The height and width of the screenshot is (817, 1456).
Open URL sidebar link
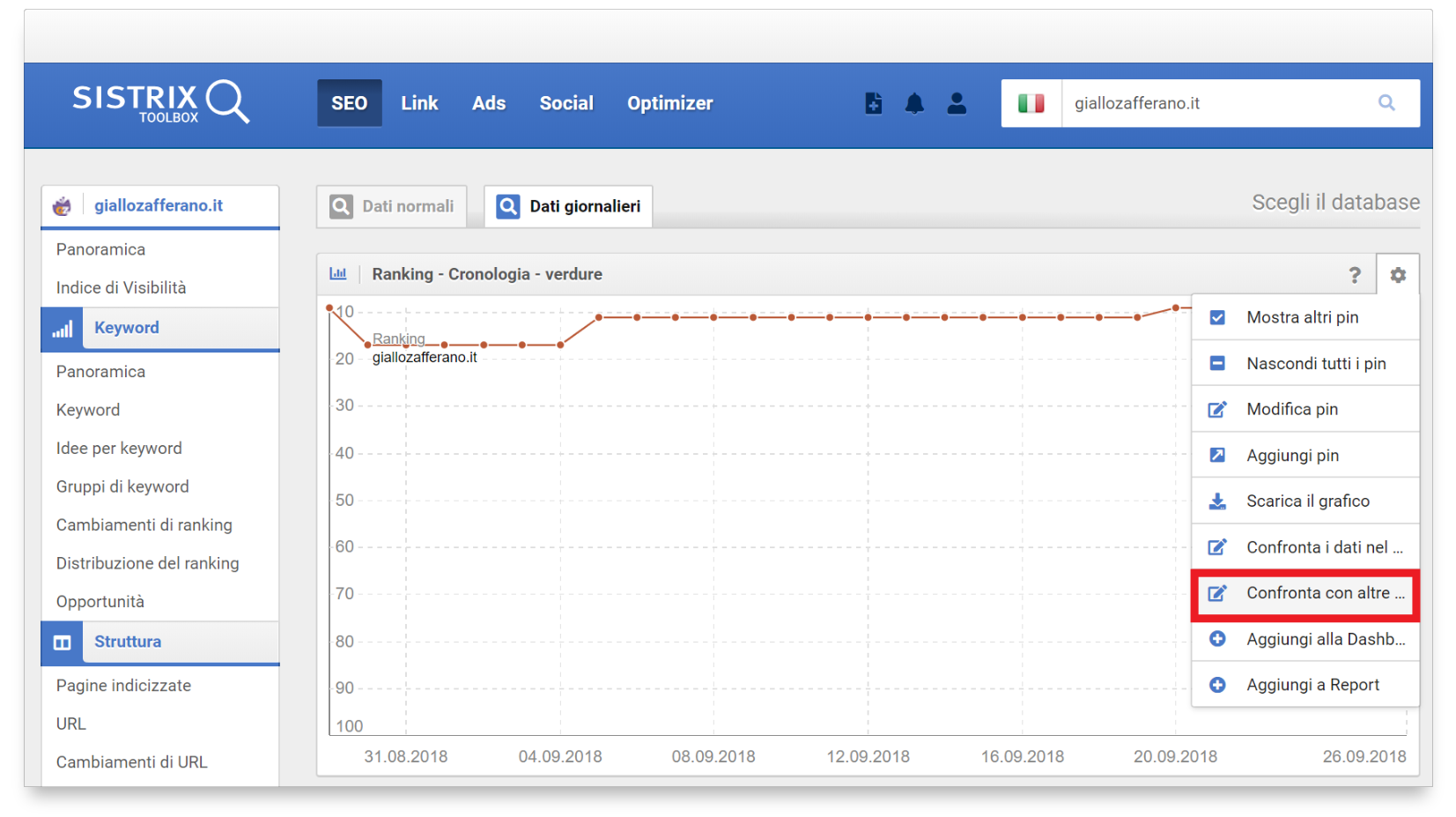[x=71, y=724]
